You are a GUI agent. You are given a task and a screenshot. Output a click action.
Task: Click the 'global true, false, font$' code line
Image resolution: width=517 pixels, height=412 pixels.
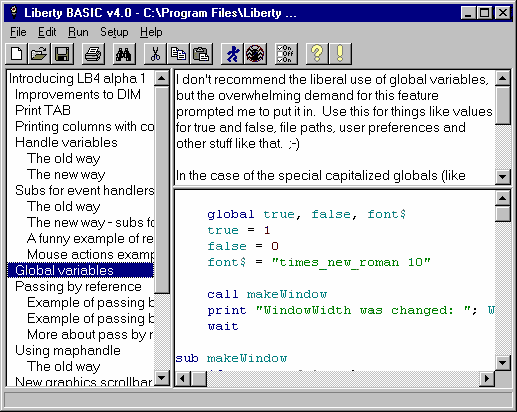point(306,214)
